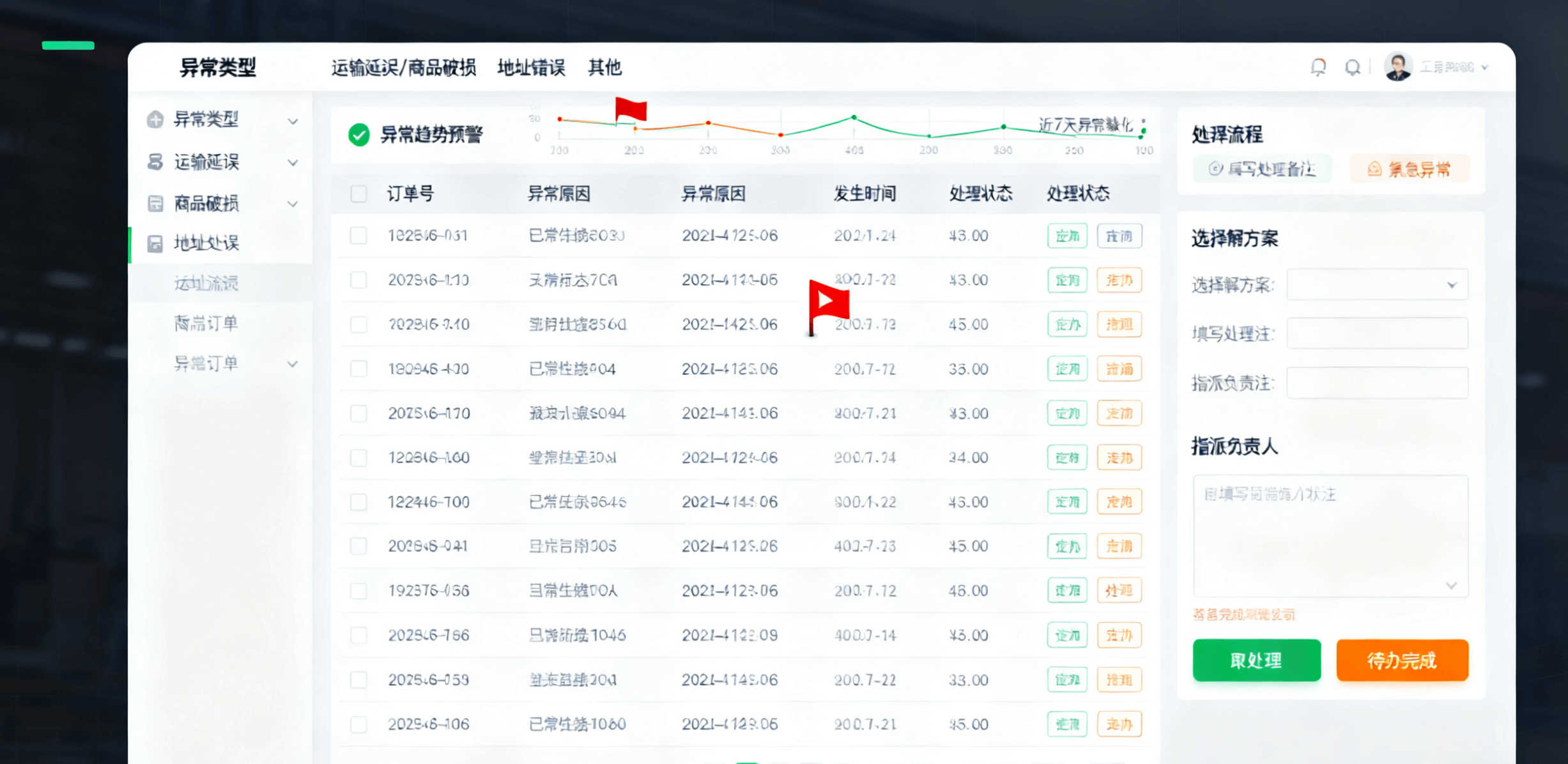Select checkbox for order 192376-056
Image resolution: width=1568 pixels, height=764 pixels.
(x=359, y=591)
